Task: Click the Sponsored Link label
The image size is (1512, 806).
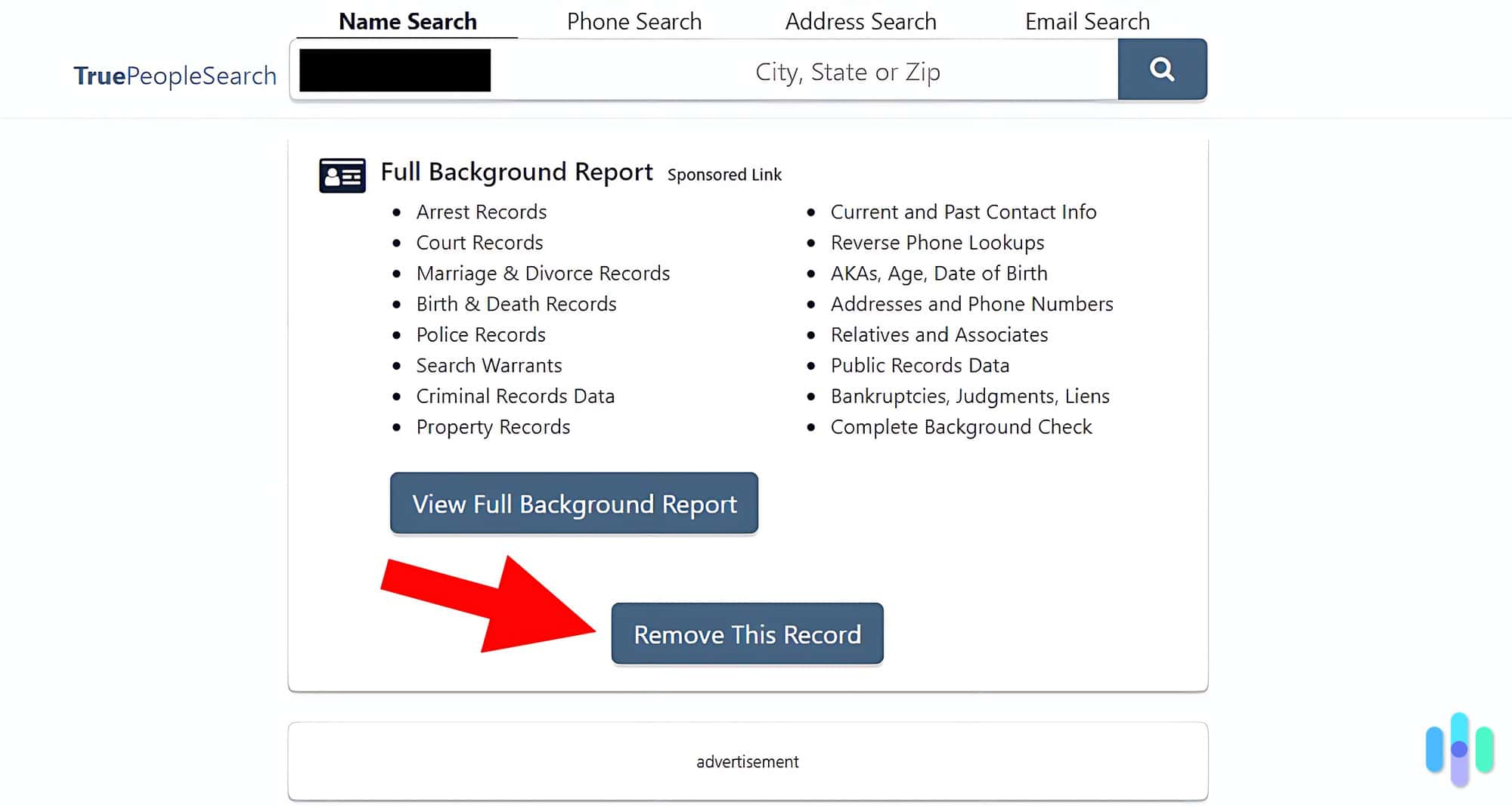Action: 723,175
